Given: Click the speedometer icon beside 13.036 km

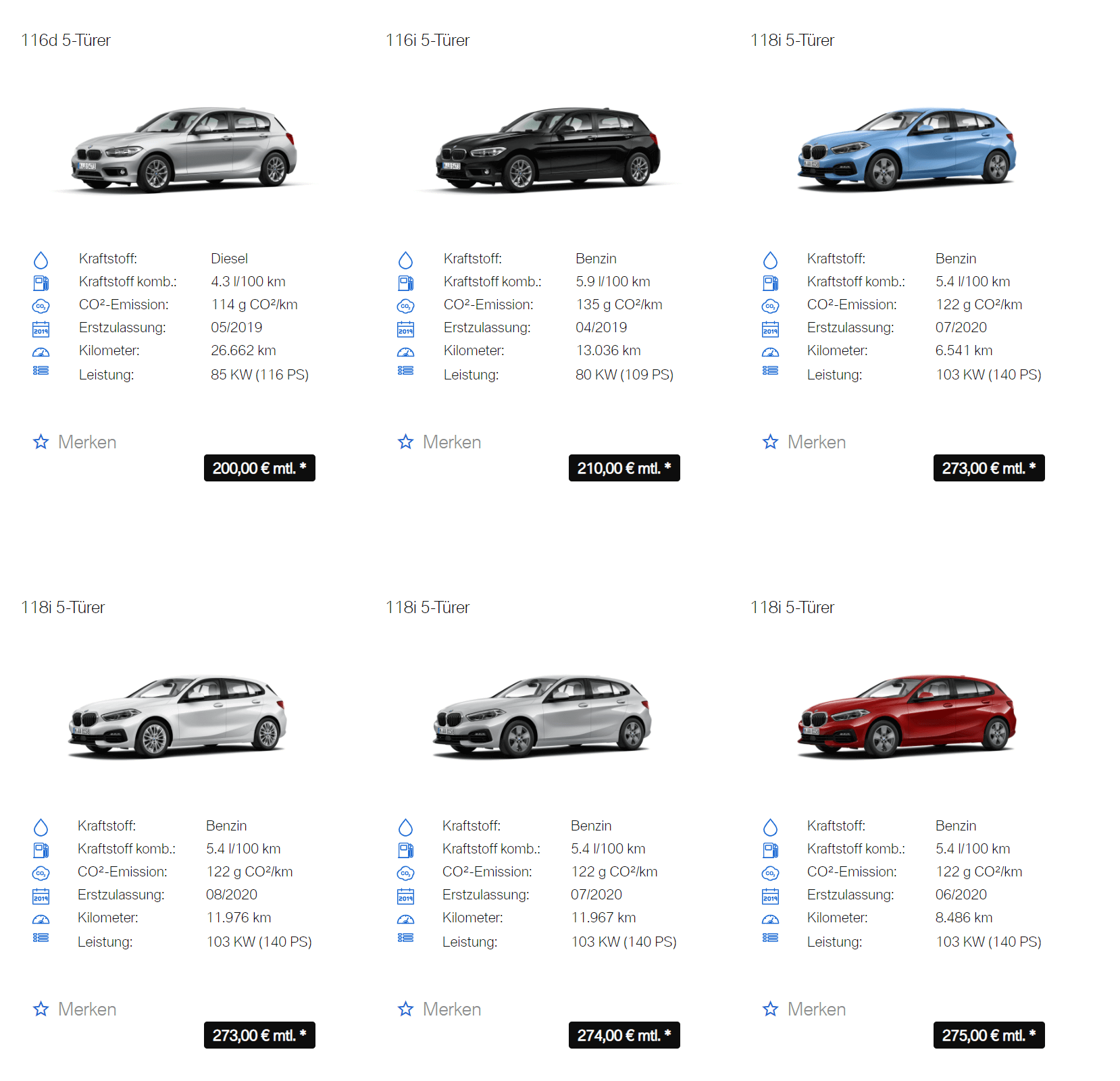Looking at the screenshot, I should [x=405, y=352].
